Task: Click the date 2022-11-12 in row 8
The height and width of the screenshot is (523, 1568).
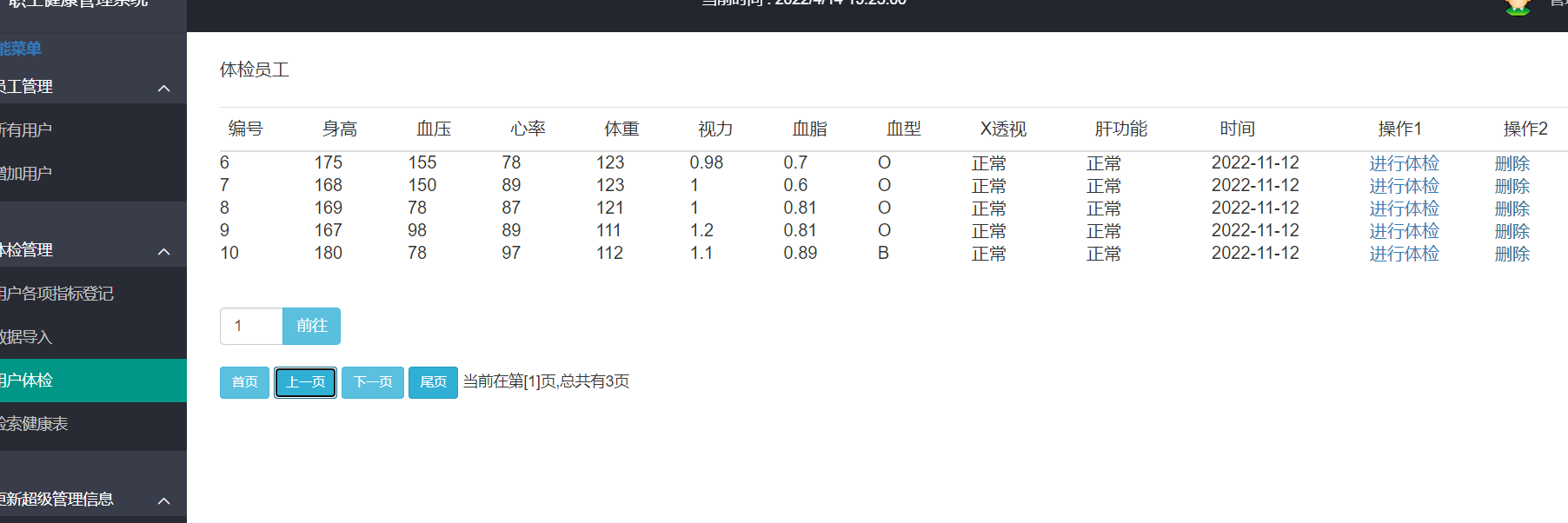Action: pyautogui.click(x=1255, y=208)
